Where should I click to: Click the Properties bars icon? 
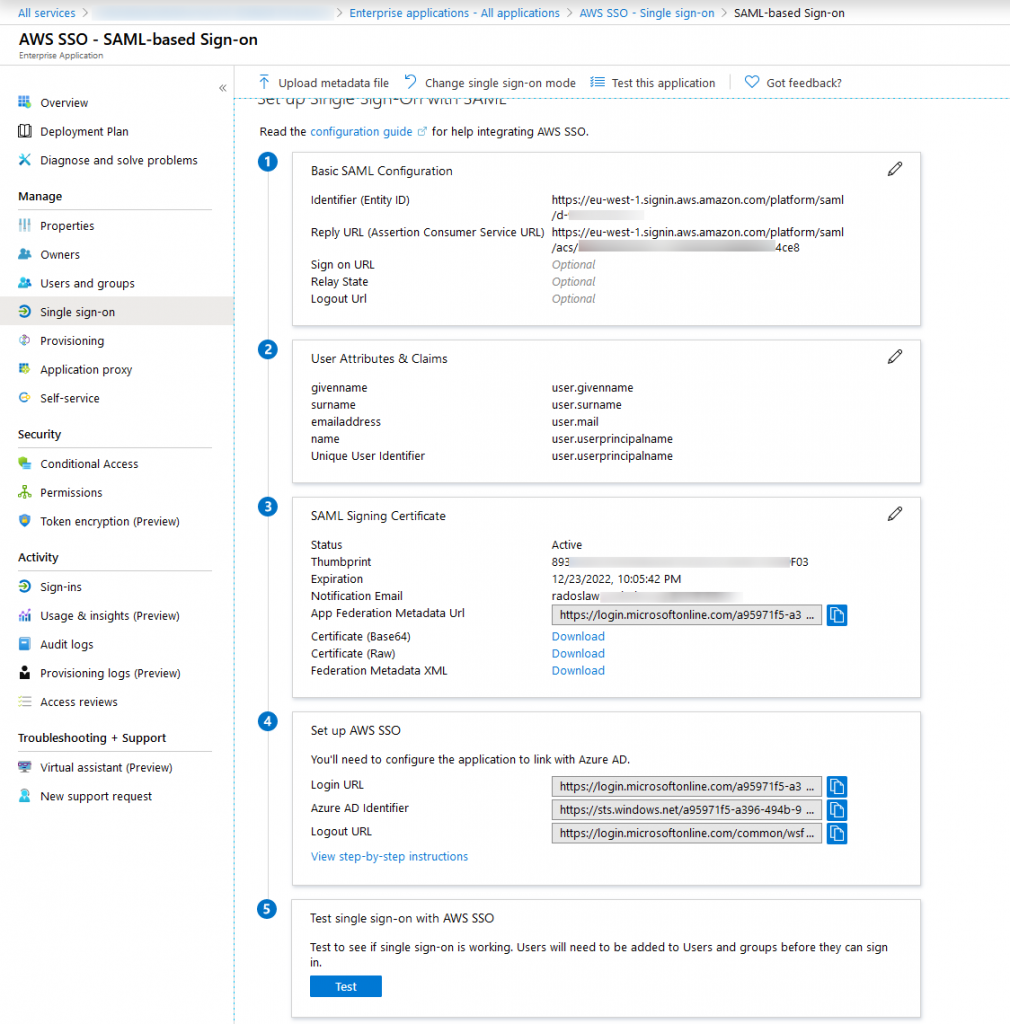click(25, 225)
